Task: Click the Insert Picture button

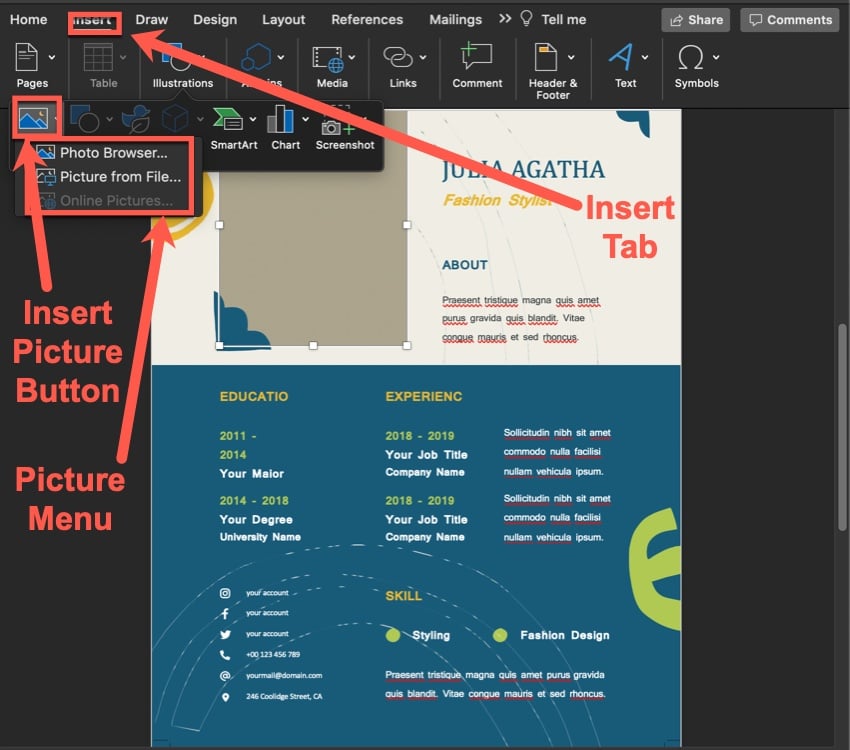Action: 35,118
